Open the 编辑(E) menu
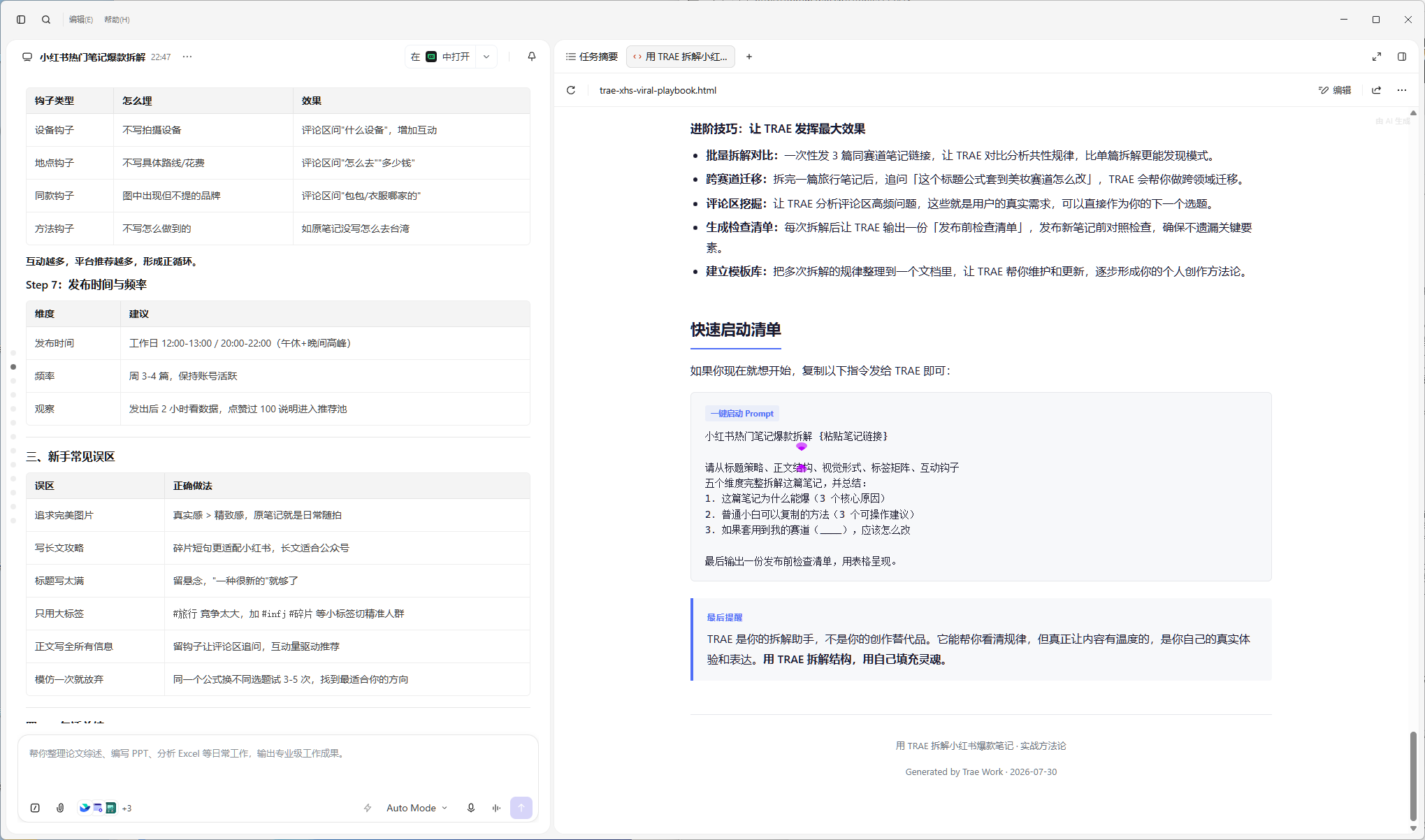The height and width of the screenshot is (840, 1425). (x=81, y=20)
